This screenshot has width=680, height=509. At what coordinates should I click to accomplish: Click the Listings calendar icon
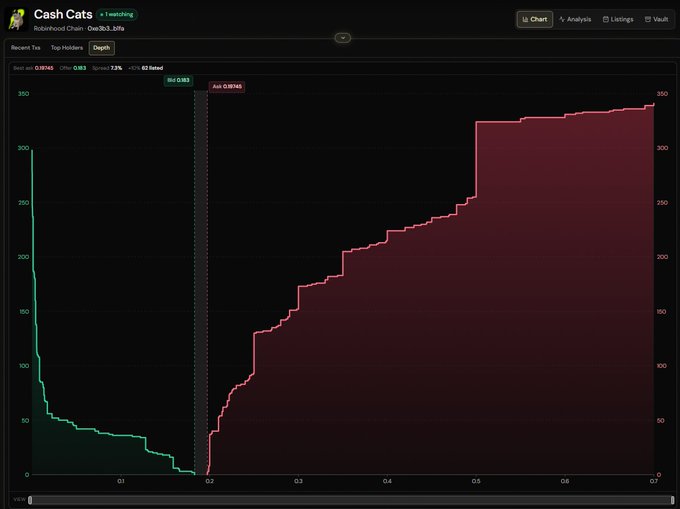coord(606,20)
